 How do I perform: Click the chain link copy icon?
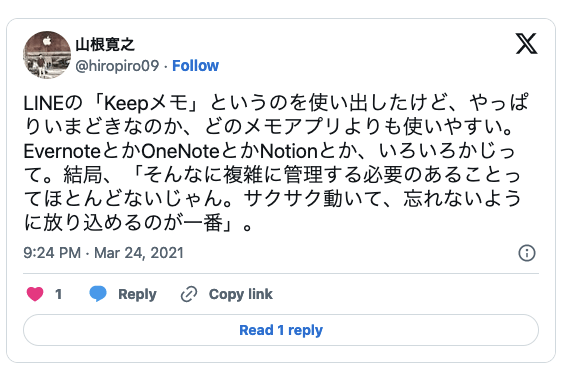coord(189,294)
